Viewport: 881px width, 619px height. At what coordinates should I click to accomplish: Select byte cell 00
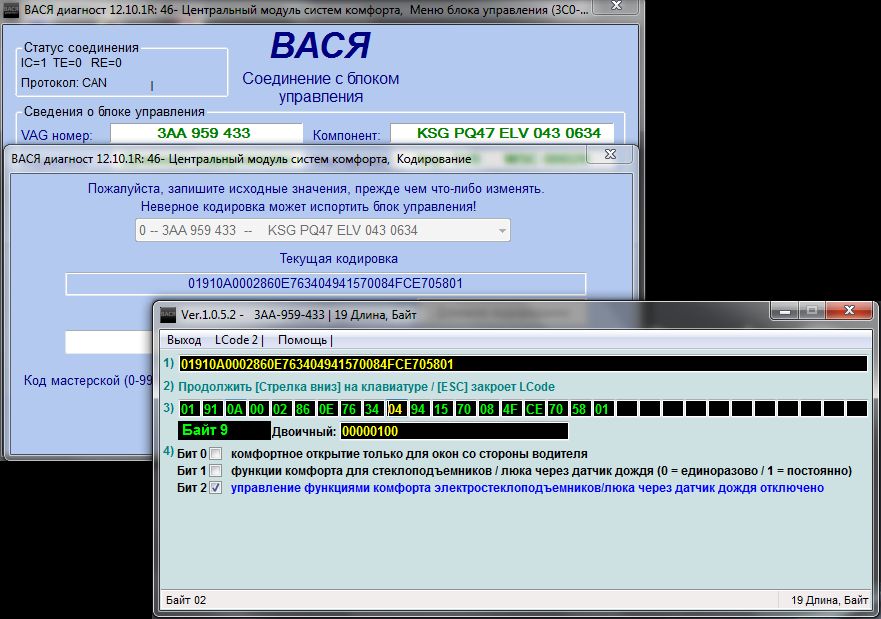click(x=257, y=409)
